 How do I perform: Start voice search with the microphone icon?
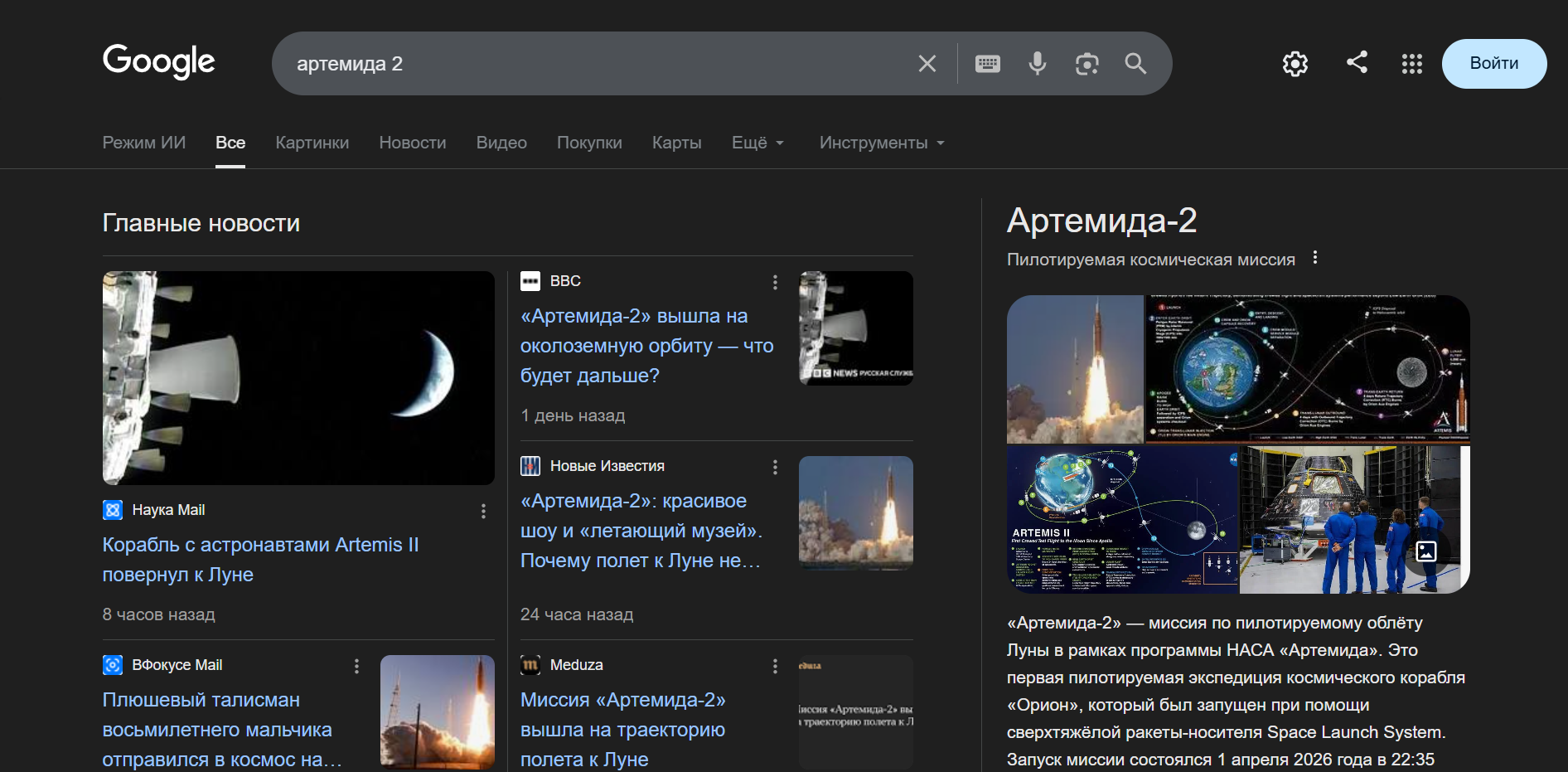[1037, 64]
